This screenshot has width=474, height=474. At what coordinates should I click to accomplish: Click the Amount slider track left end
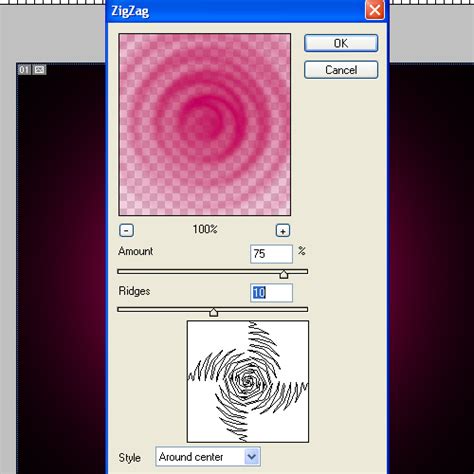[121, 272]
